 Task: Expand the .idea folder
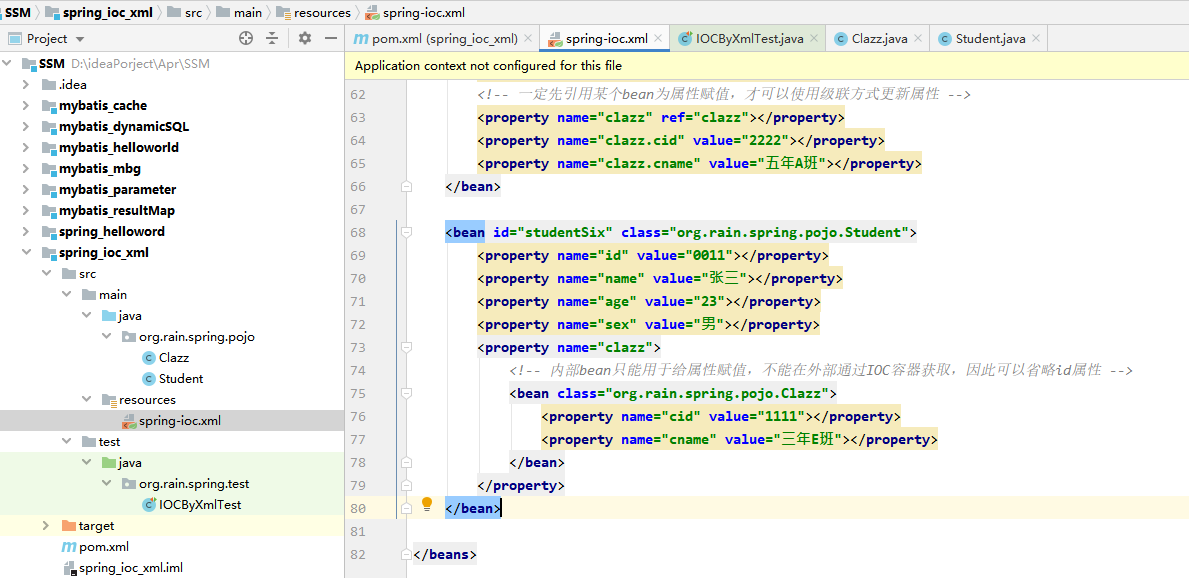pyautogui.click(x=26, y=84)
